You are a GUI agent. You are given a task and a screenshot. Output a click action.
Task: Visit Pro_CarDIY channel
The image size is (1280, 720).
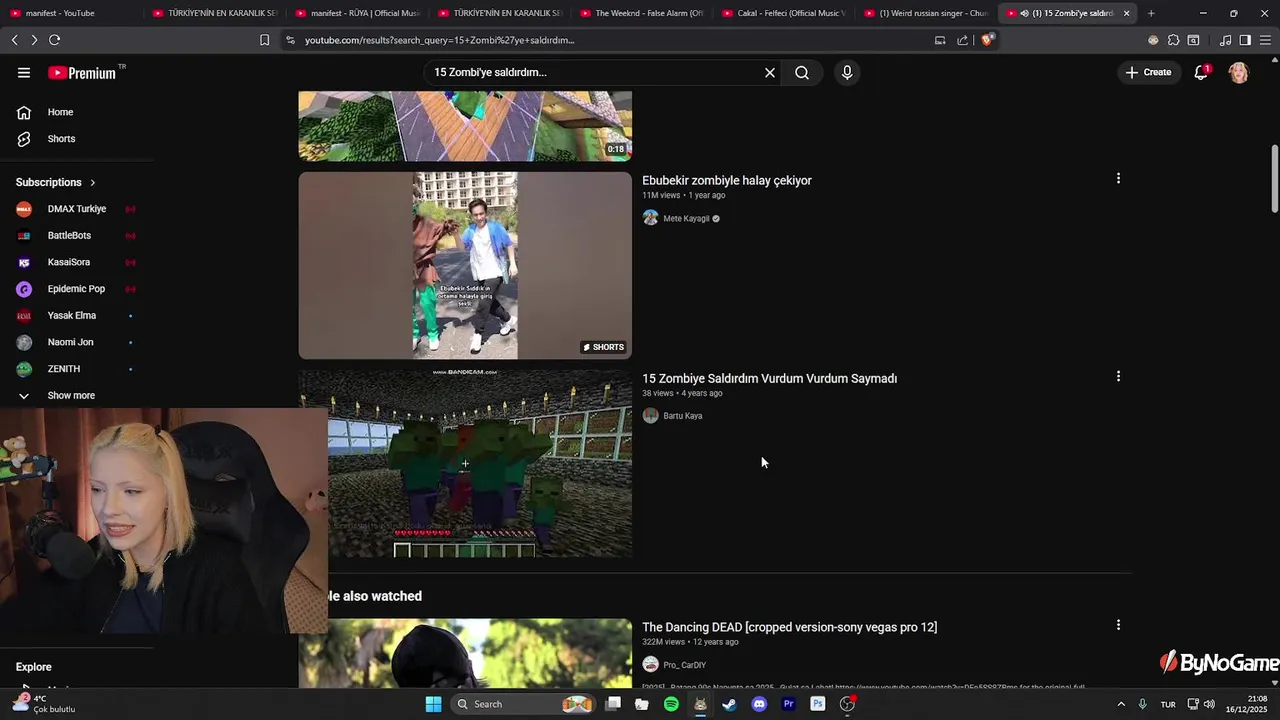[x=685, y=665]
